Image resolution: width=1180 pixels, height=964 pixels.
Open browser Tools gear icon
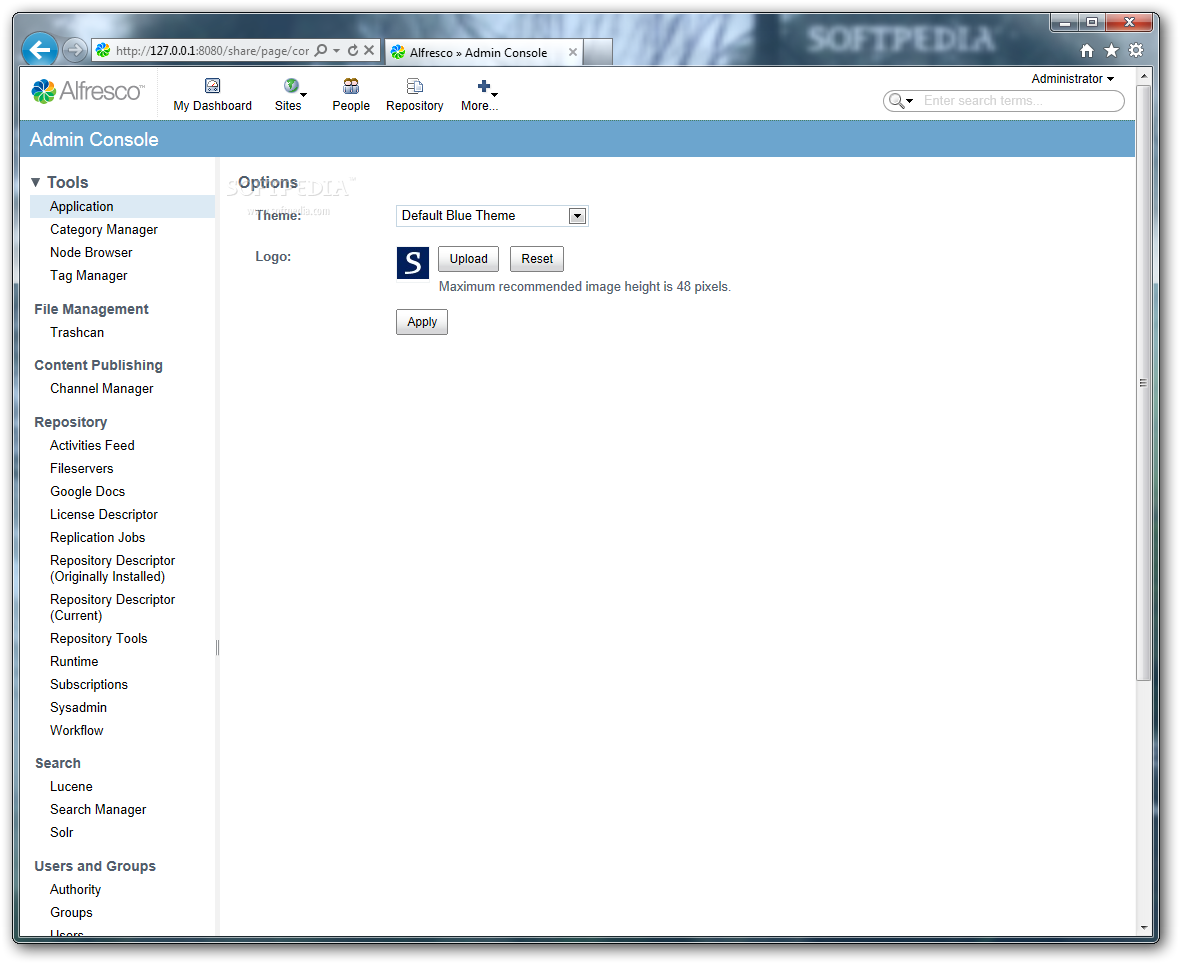(x=1136, y=50)
